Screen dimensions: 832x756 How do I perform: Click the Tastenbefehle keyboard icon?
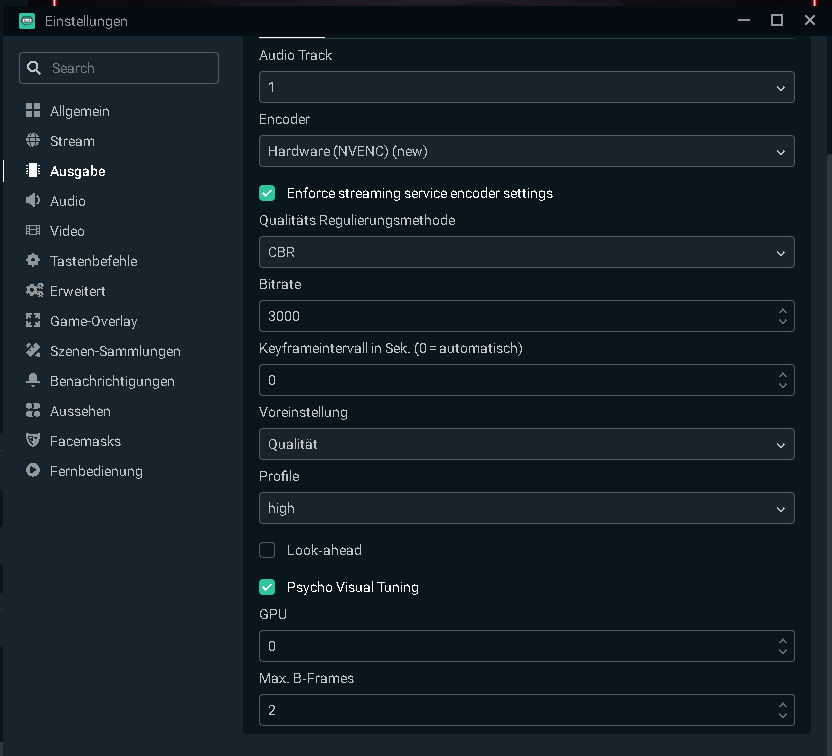pos(33,261)
